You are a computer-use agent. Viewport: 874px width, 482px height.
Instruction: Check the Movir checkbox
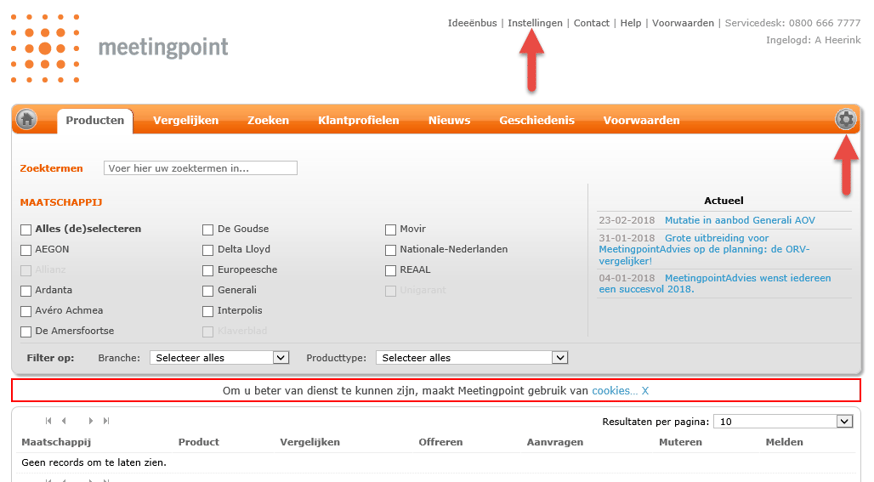coord(390,230)
